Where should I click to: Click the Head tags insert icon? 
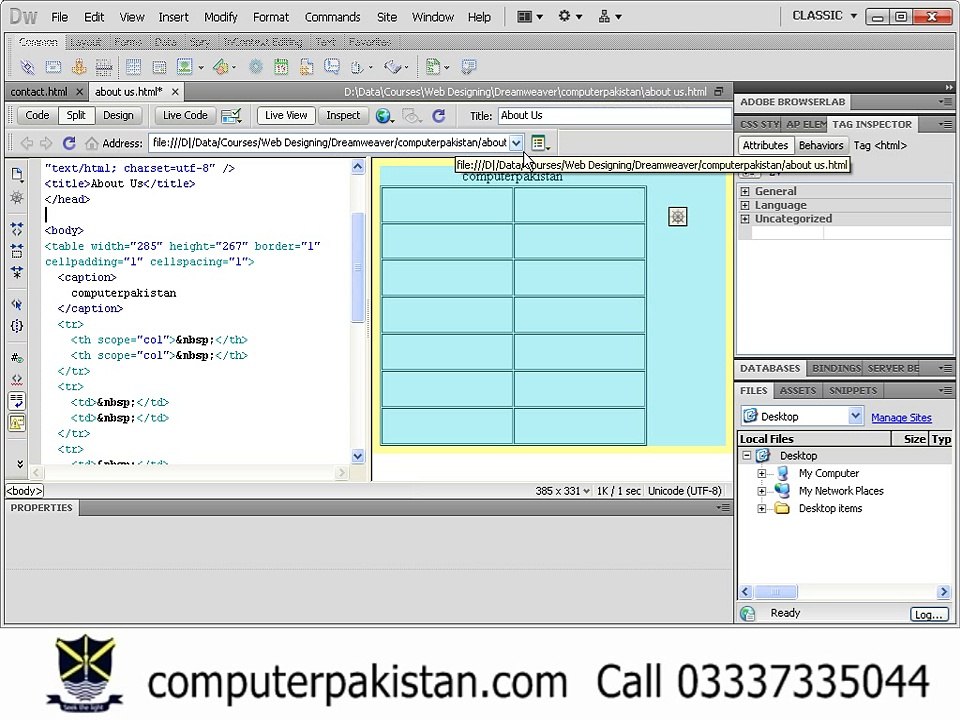tap(358, 67)
